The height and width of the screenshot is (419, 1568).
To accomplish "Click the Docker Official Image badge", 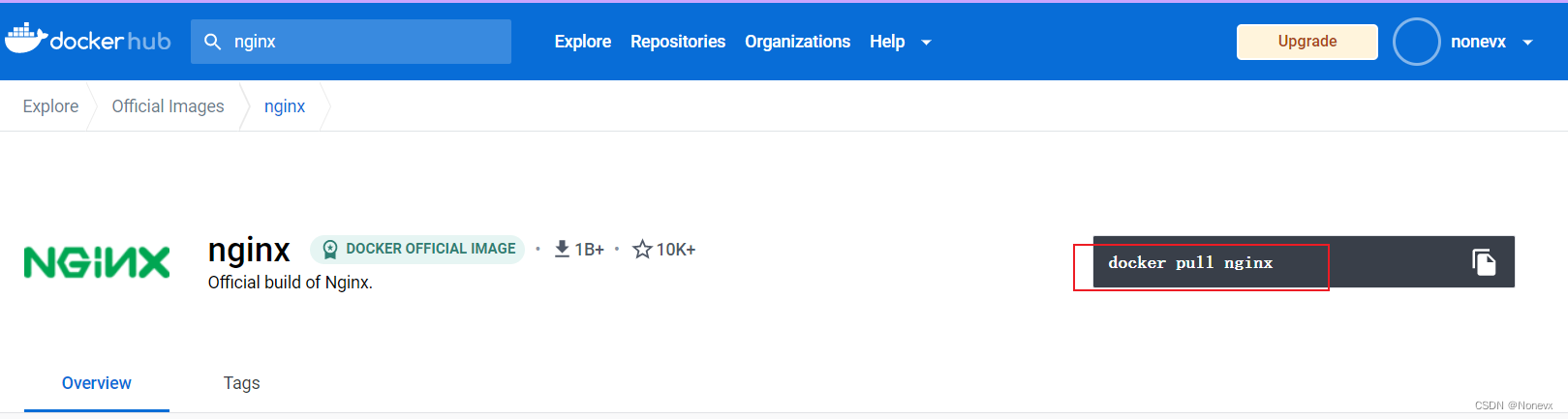I will point(417,249).
